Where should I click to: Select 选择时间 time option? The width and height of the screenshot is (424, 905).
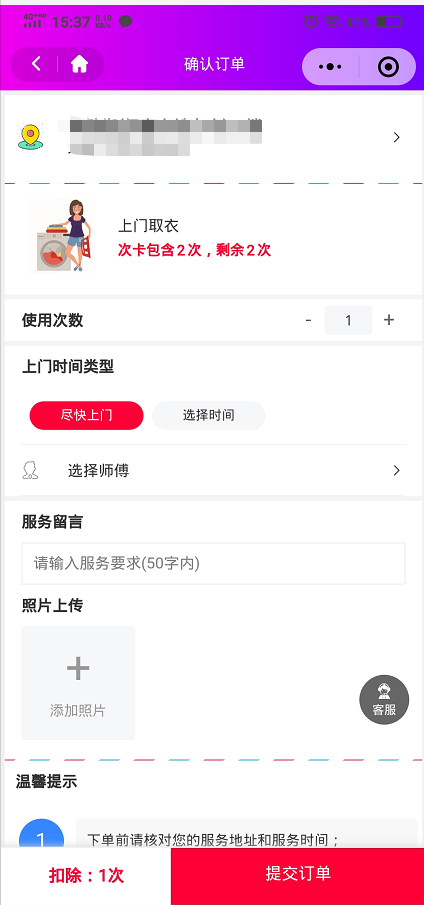pyautogui.click(x=209, y=416)
